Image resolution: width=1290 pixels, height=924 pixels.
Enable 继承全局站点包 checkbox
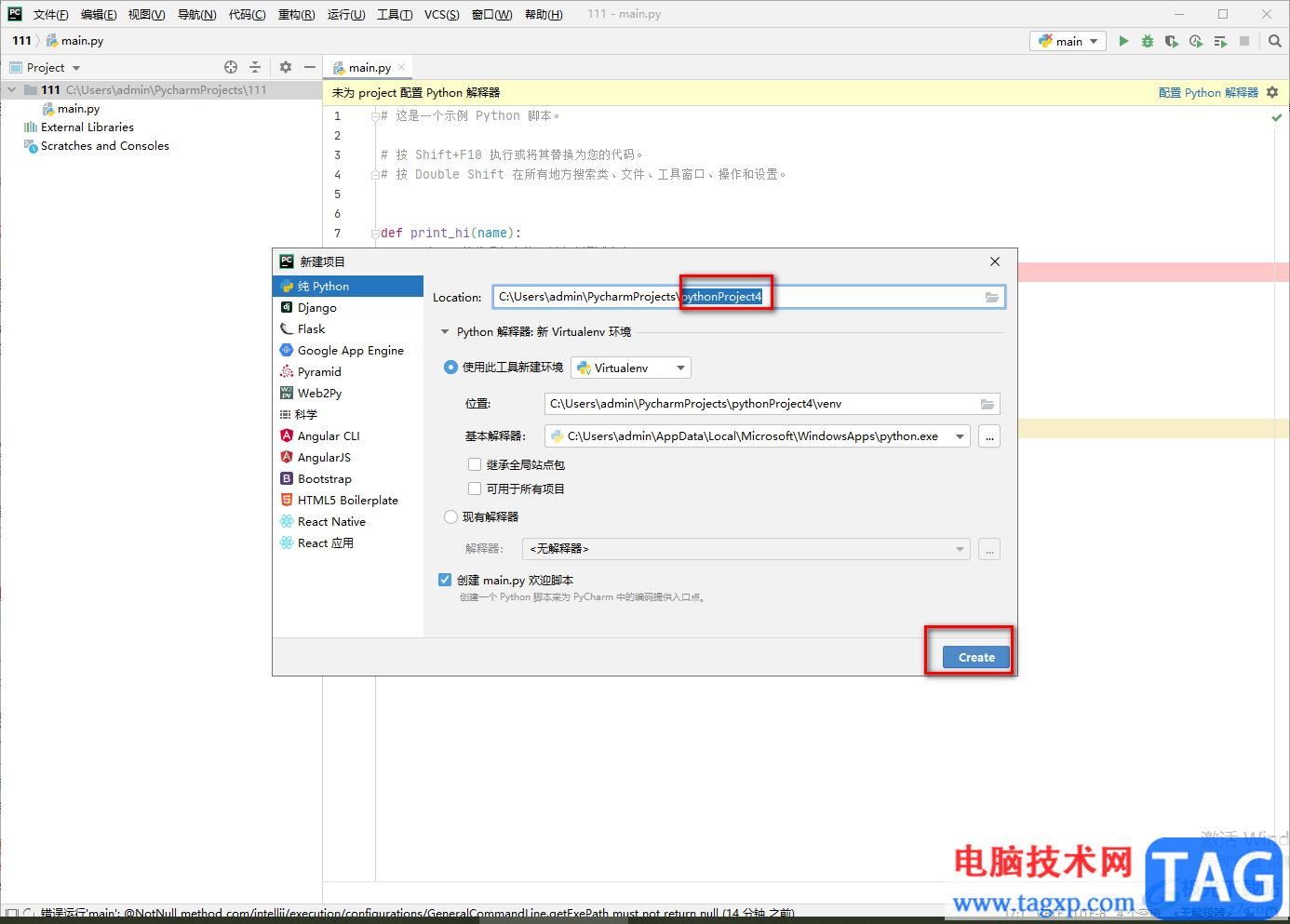click(x=475, y=464)
